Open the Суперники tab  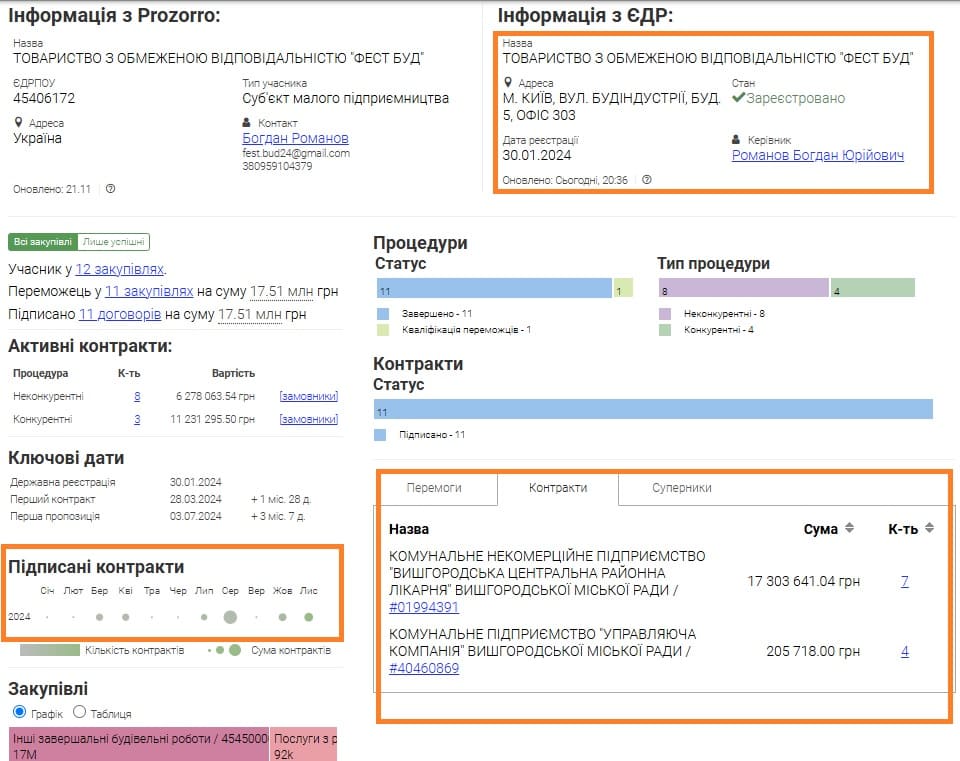[681, 488]
